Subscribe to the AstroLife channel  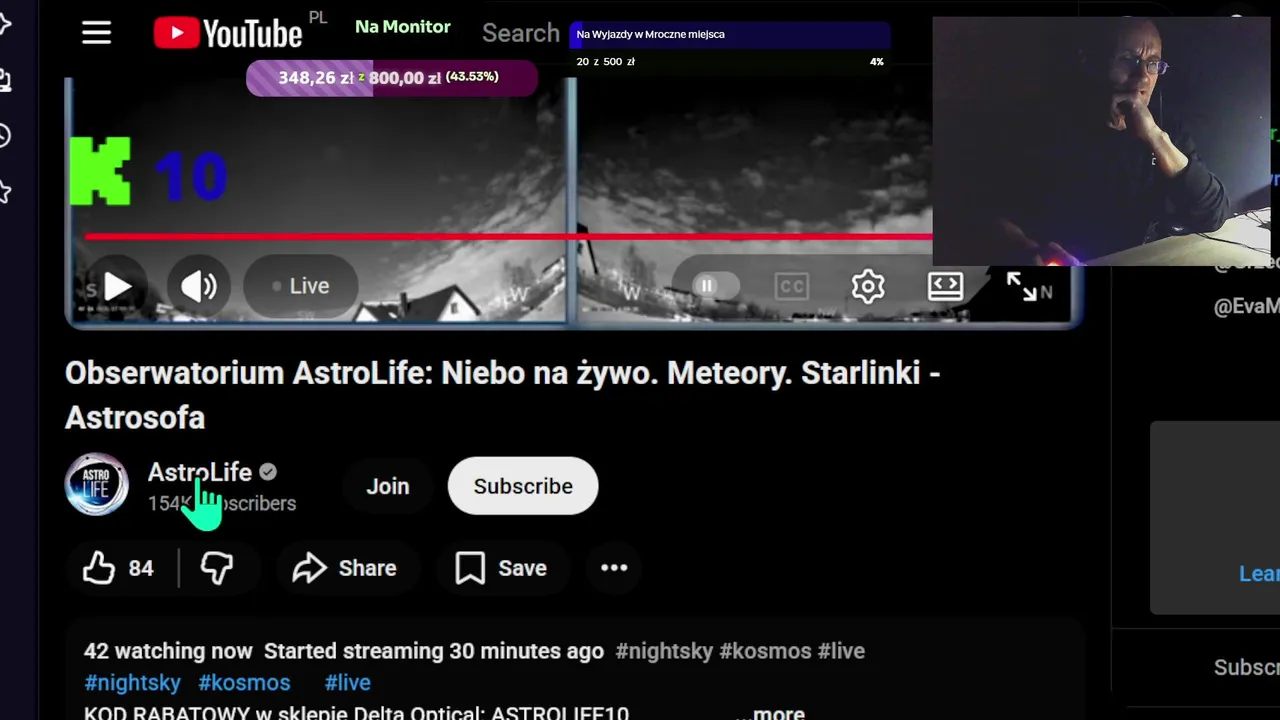click(523, 486)
